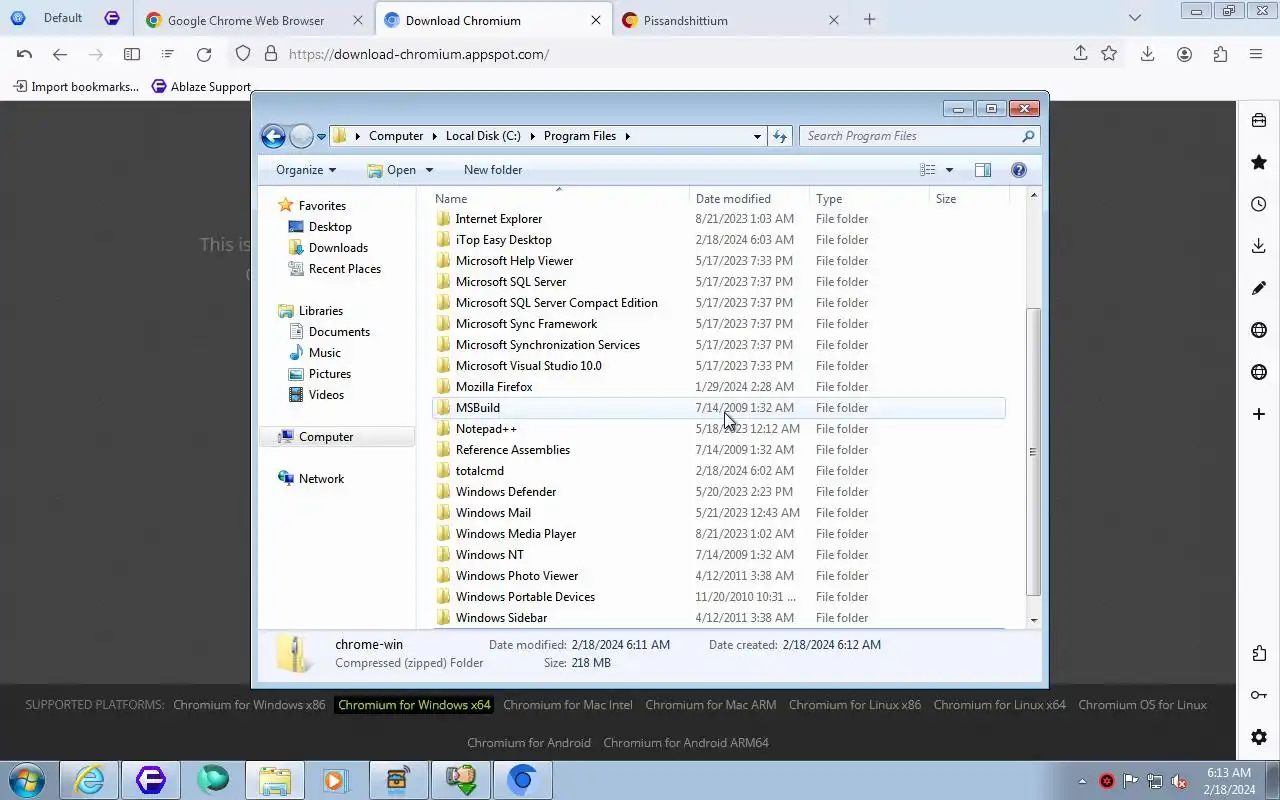This screenshot has width=1280, height=800.
Task: Reload the Download Chromium page
Action: pyautogui.click(x=204, y=54)
